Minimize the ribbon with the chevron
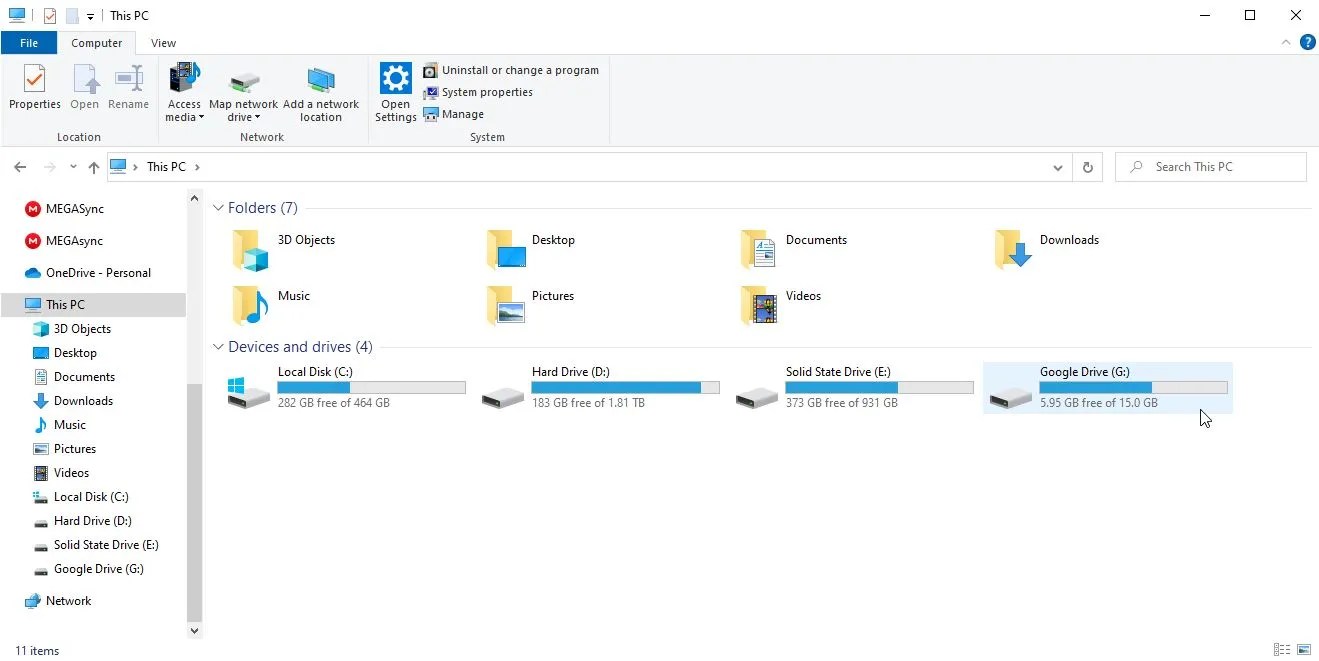 pyautogui.click(x=1286, y=43)
